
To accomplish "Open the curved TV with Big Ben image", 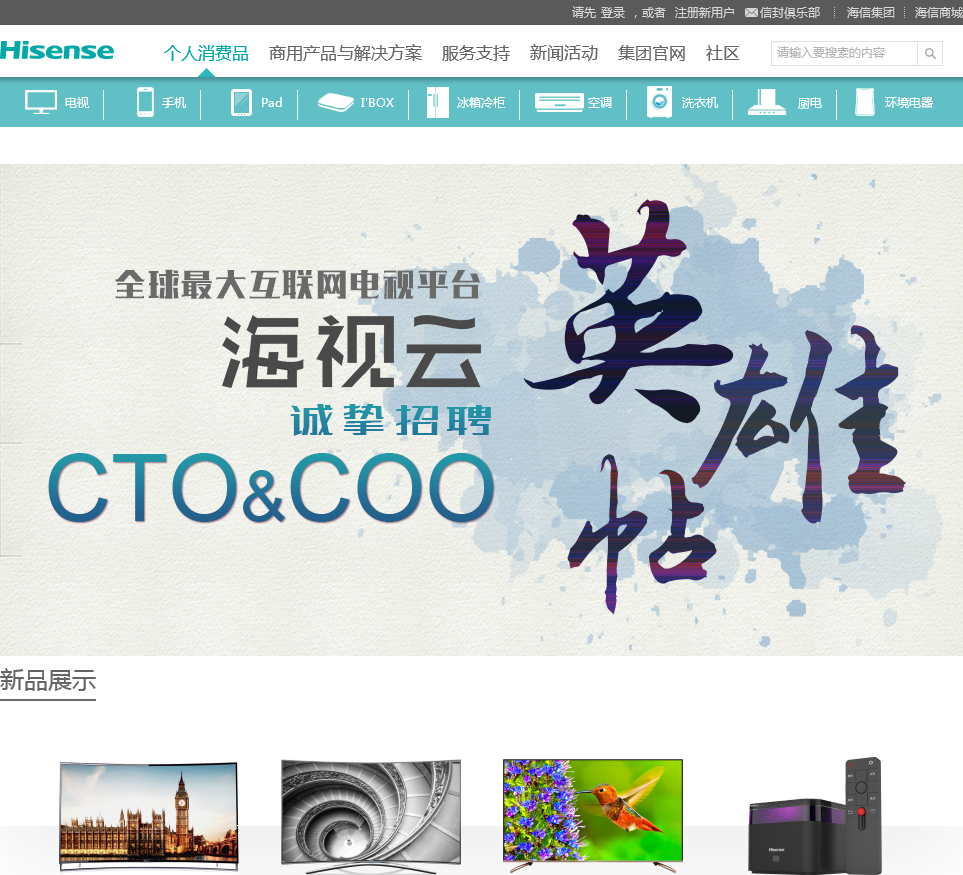I will point(149,815).
